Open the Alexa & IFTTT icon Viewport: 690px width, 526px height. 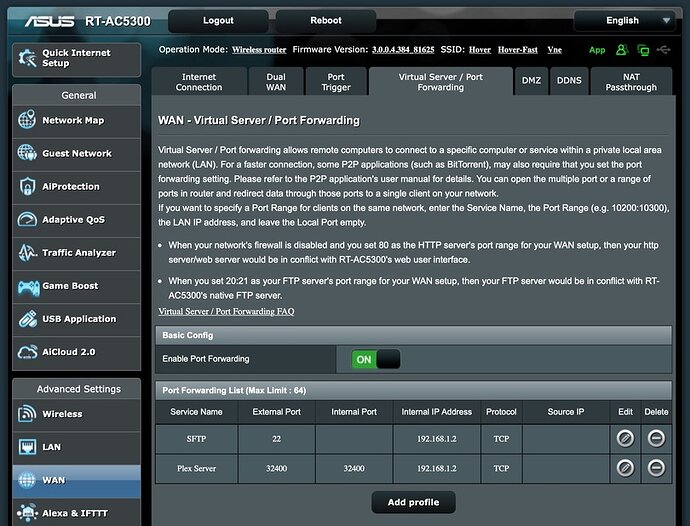point(27,513)
